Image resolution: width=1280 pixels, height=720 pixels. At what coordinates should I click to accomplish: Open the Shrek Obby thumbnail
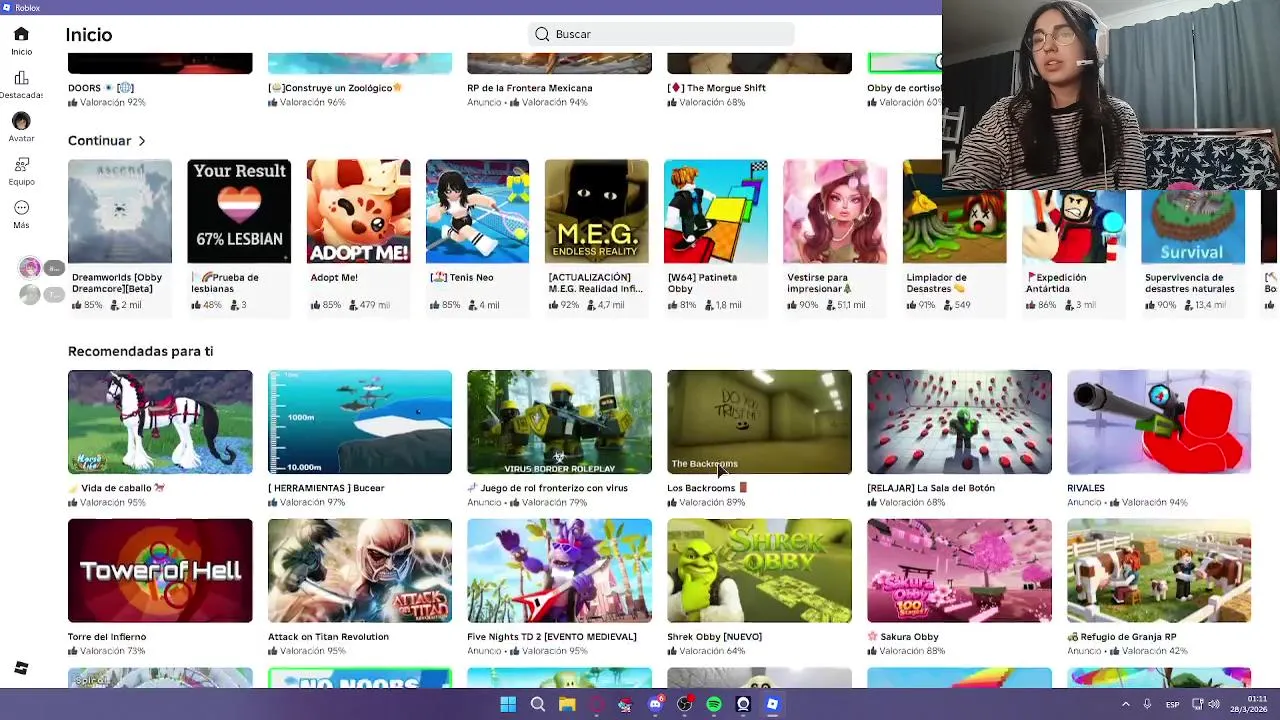coord(759,570)
